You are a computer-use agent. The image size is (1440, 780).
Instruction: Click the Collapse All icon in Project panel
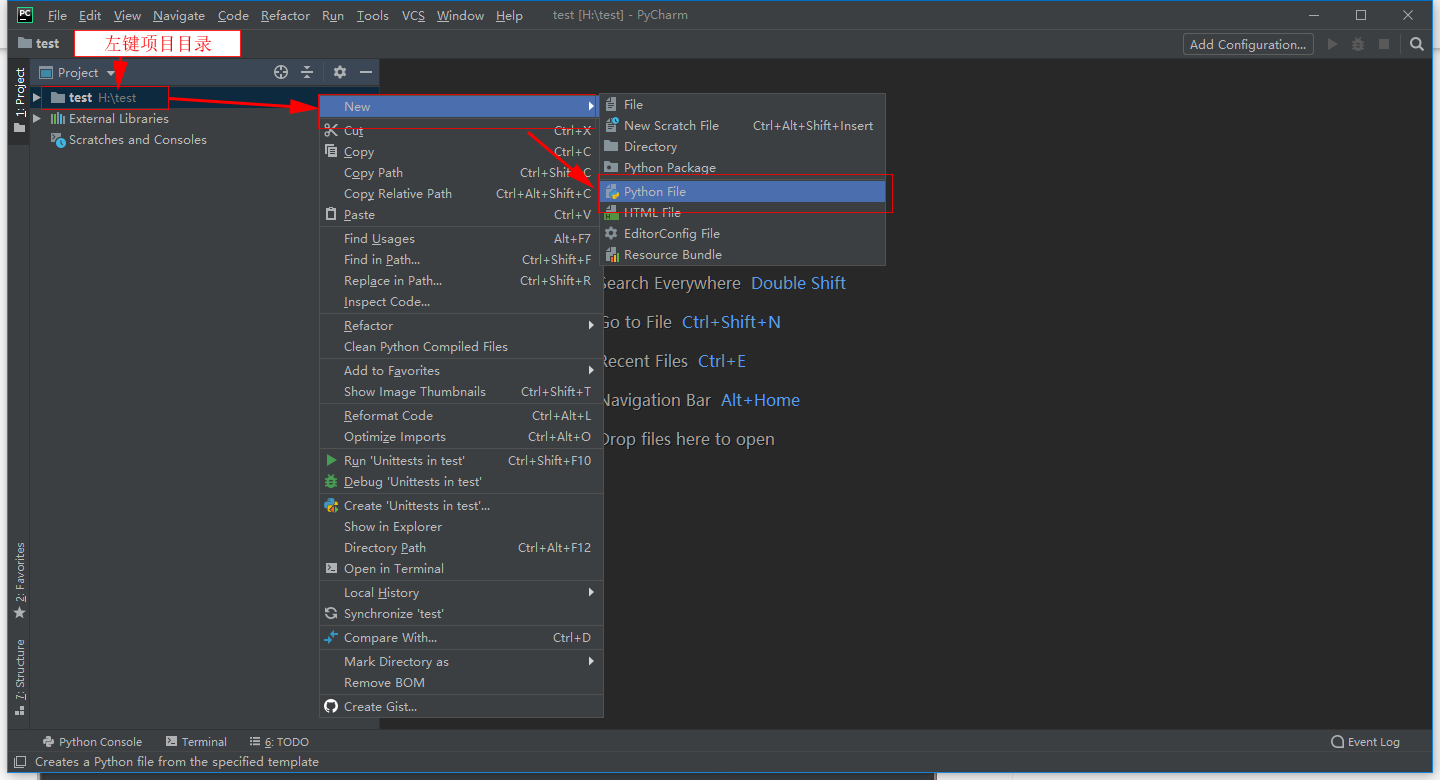coord(307,72)
